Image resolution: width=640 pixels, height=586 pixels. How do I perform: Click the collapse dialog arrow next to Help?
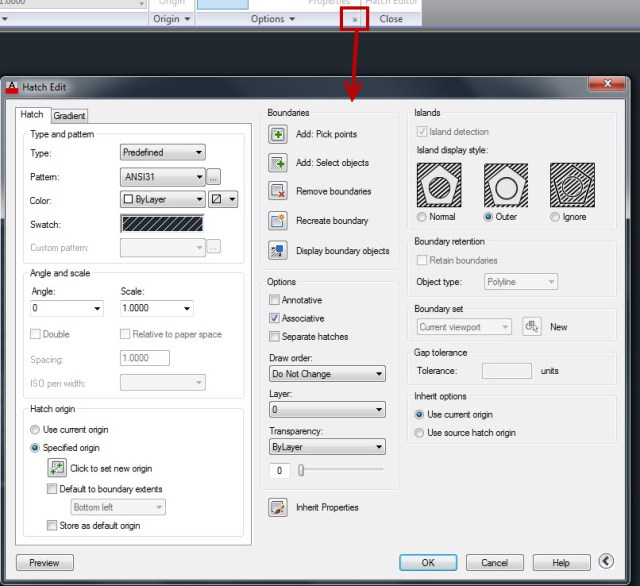point(606,561)
